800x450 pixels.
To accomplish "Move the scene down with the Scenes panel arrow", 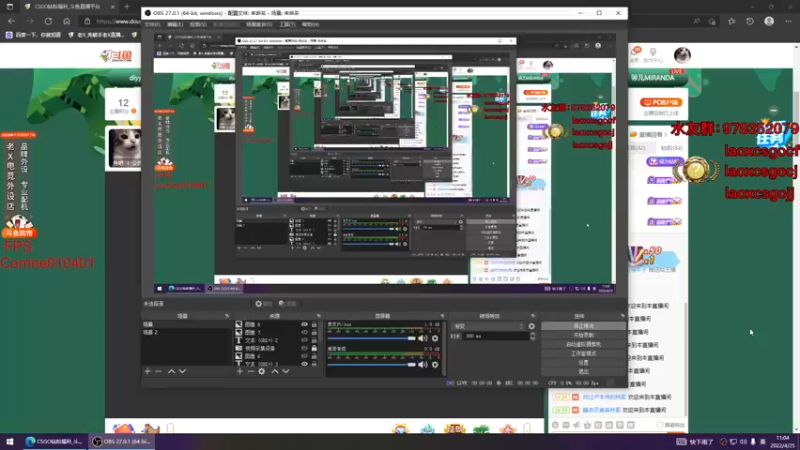I will [182, 371].
